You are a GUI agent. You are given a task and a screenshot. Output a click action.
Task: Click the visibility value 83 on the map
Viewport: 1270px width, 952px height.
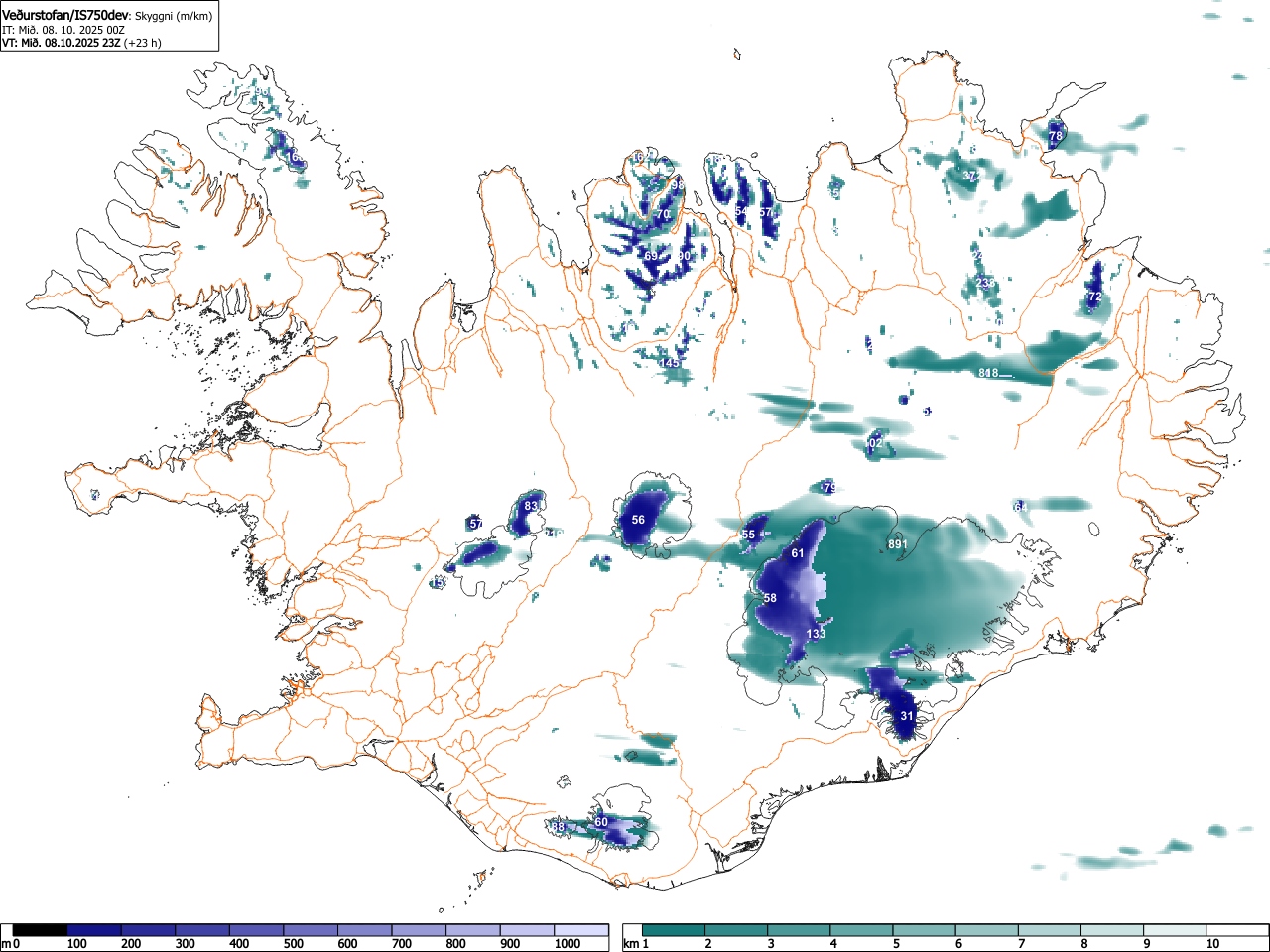pyautogui.click(x=531, y=506)
